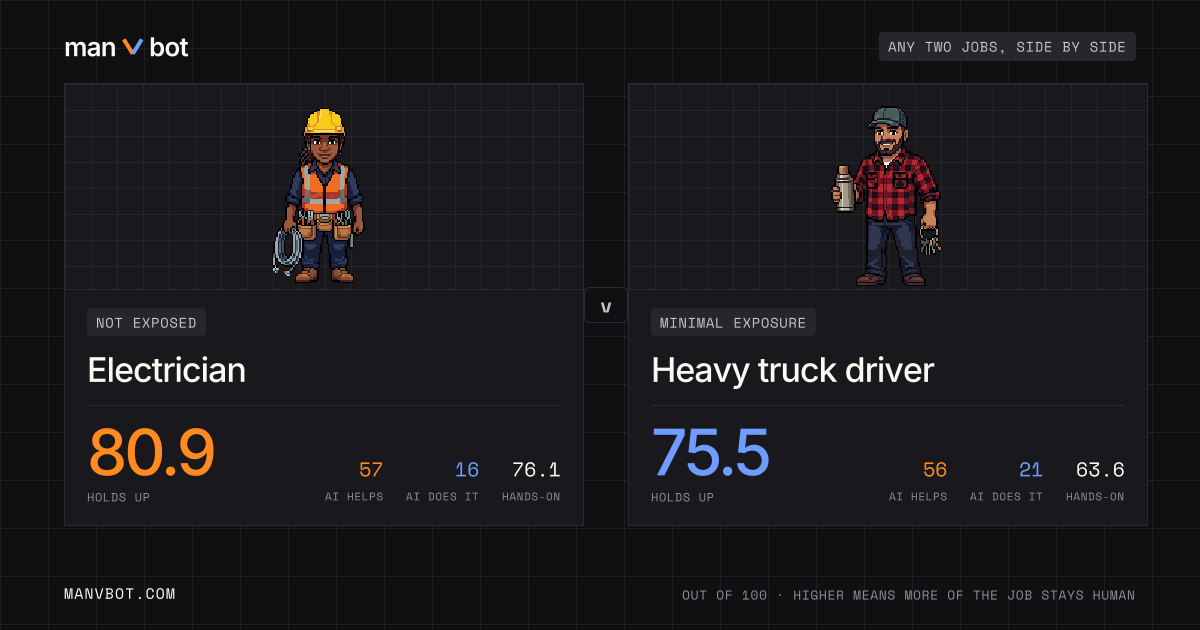This screenshot has height=630, width=1200.
Task: Click Electrician's AI helps value 57
Action: point(371,470)
